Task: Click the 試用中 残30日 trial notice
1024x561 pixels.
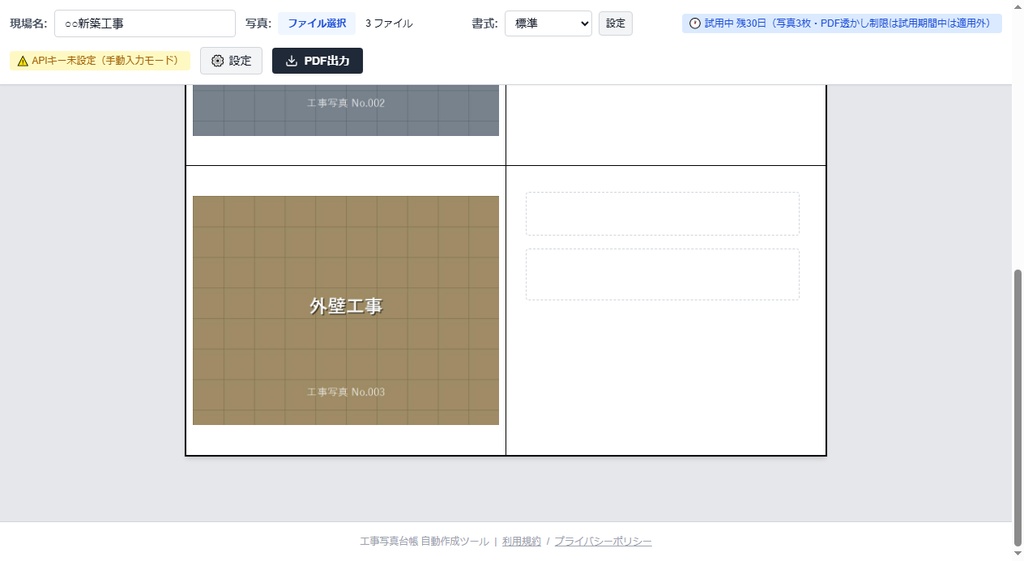Action: pos(842,24)
